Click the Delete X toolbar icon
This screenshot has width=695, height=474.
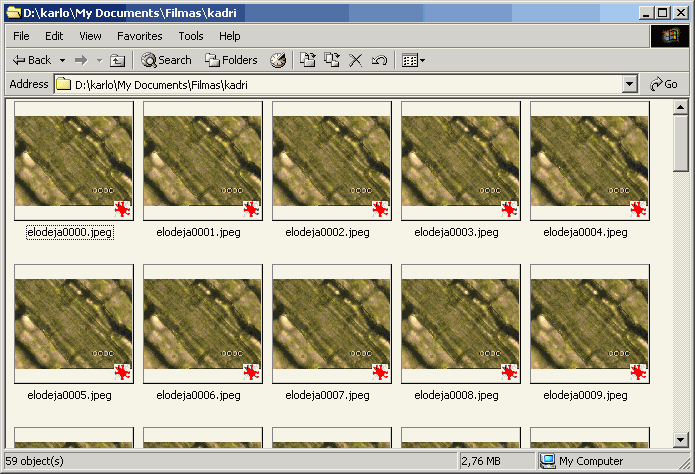click(355, 60)
